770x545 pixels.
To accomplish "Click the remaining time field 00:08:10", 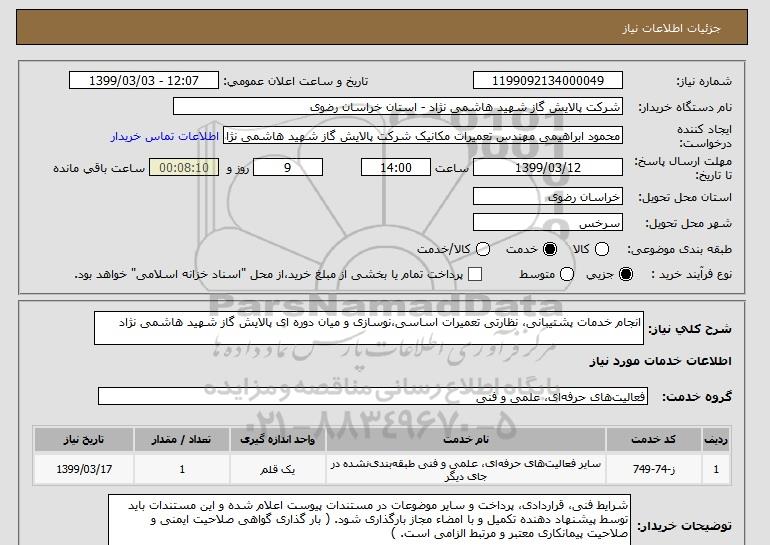I will [x=184, y=167].
